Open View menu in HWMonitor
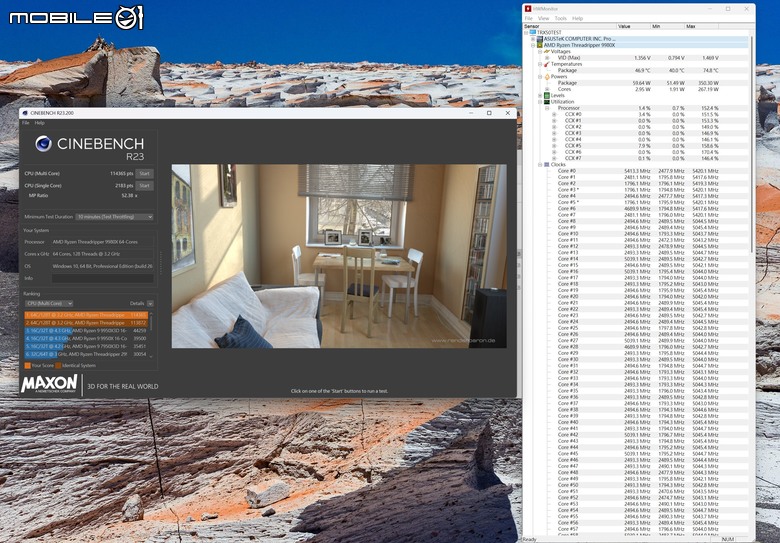The height and width of the screenshot is (543, 780). [x=544, y=18]
